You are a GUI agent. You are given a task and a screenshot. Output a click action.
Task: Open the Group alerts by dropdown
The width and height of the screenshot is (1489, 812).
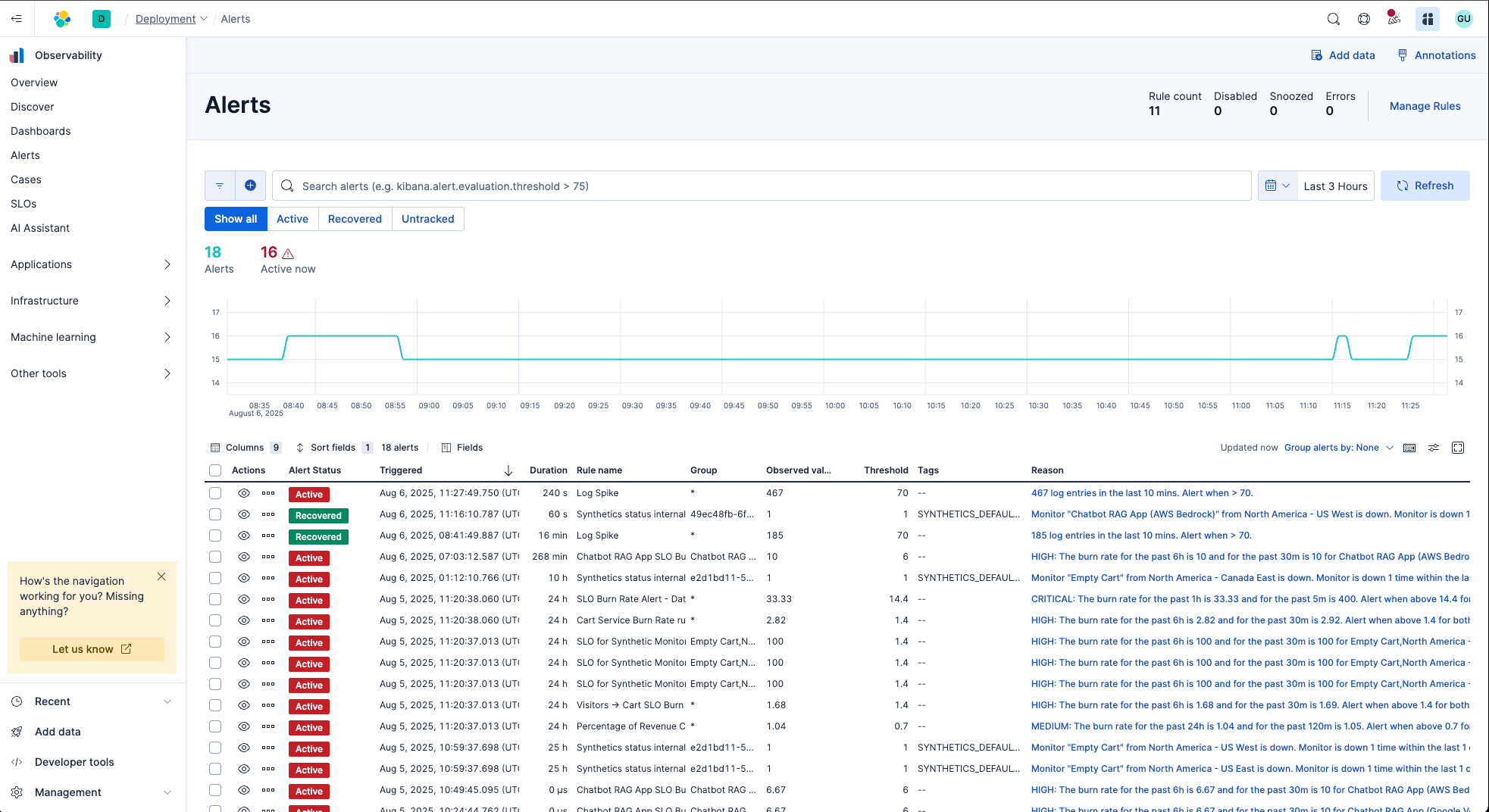(x=1338, y=448)
